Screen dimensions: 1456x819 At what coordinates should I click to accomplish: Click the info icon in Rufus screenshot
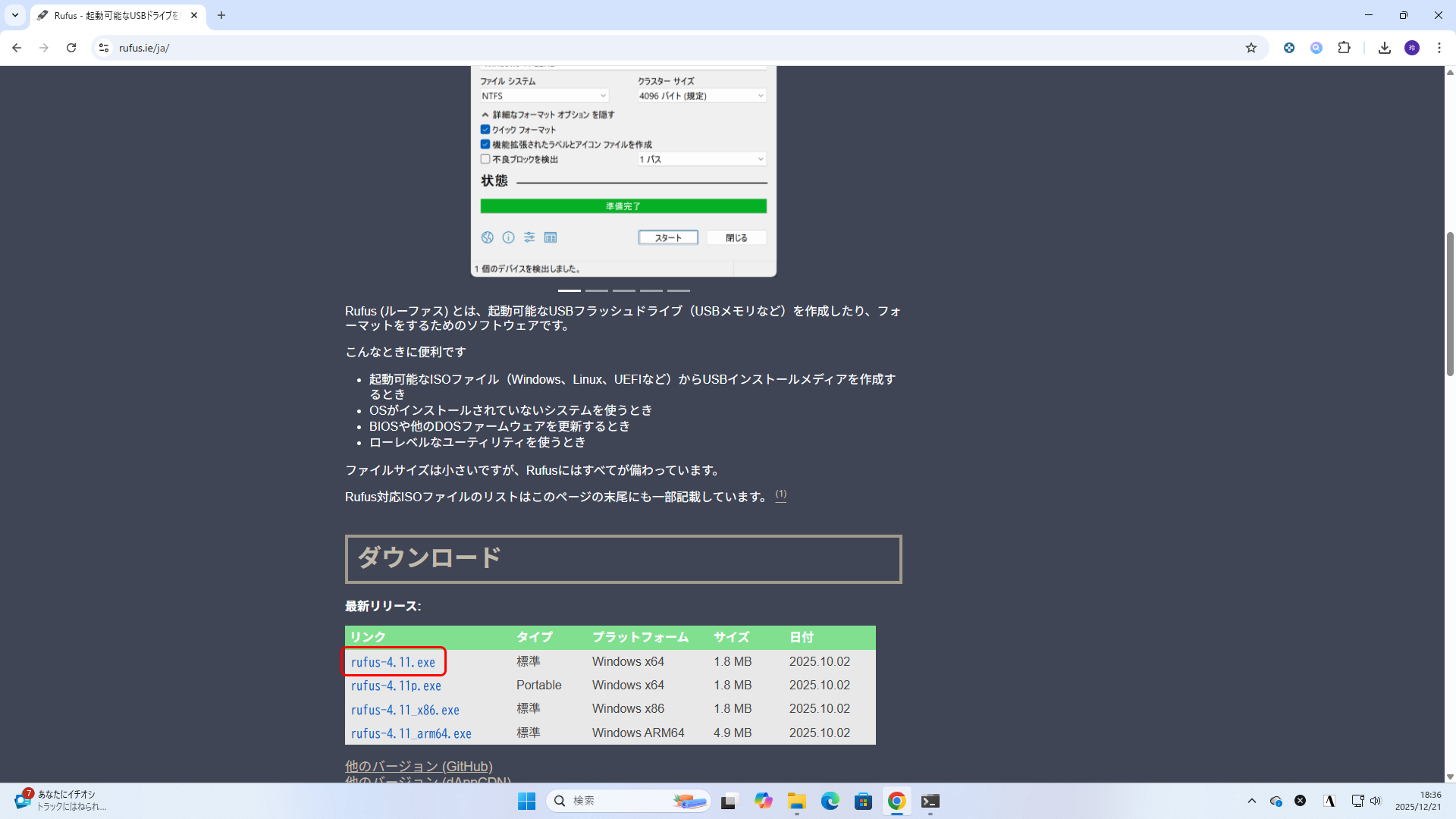(x=508, y=237)
